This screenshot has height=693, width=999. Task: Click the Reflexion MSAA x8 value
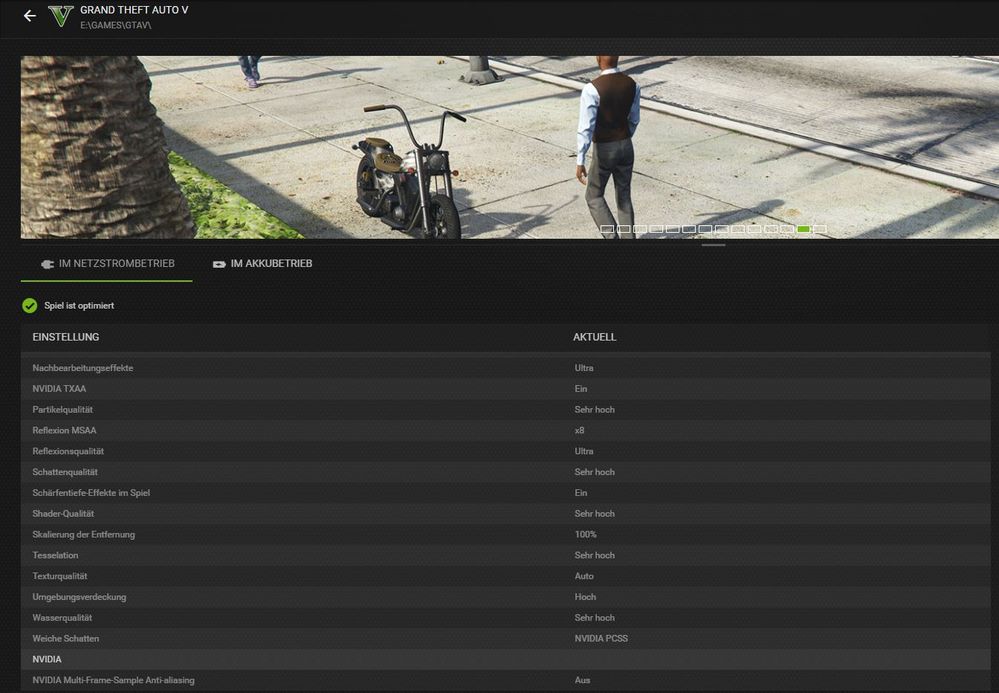point(579,430)
